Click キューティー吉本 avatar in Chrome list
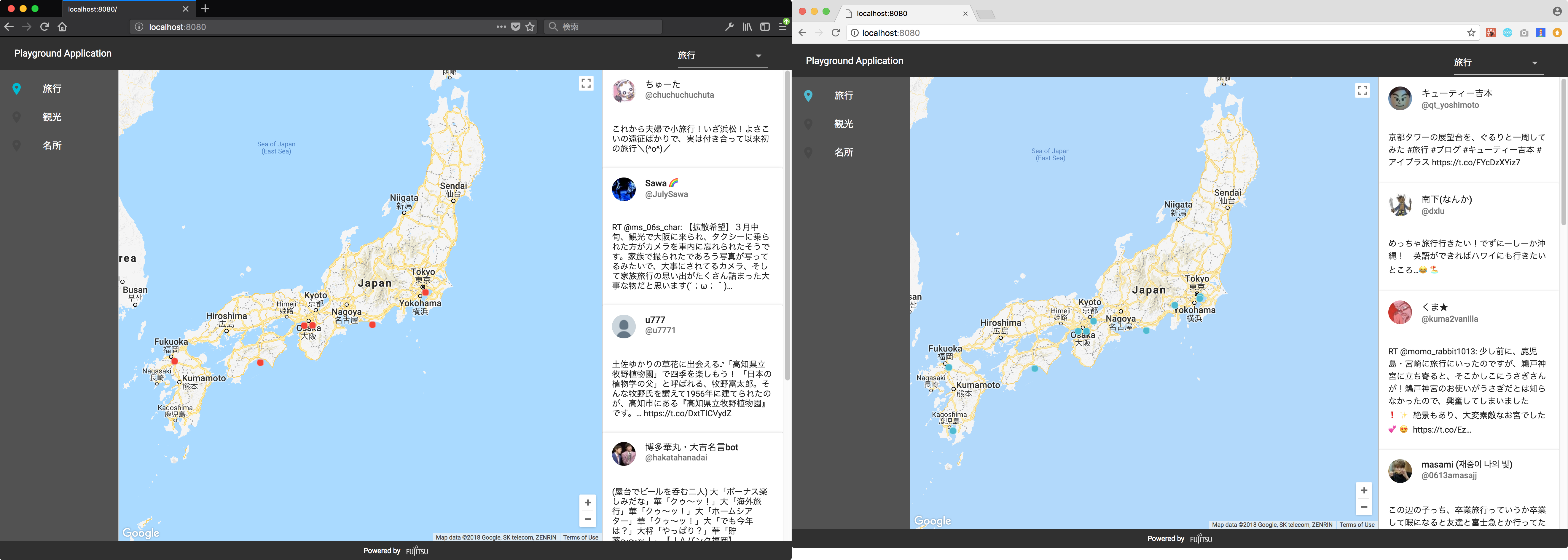Screen dimensions: 1568x560 click(1400, 98)
